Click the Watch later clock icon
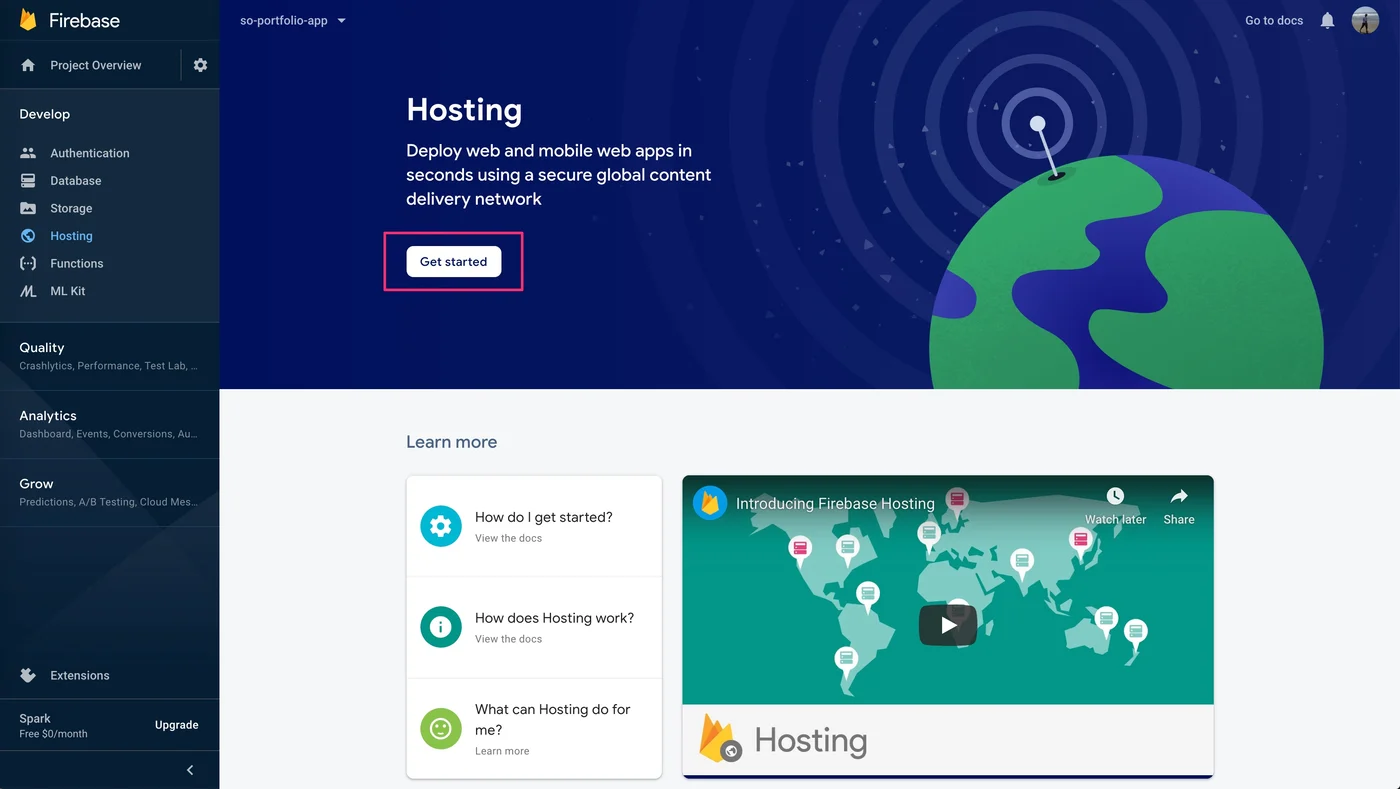This screenshot has height=789, width=1400. pos(1115,496)
